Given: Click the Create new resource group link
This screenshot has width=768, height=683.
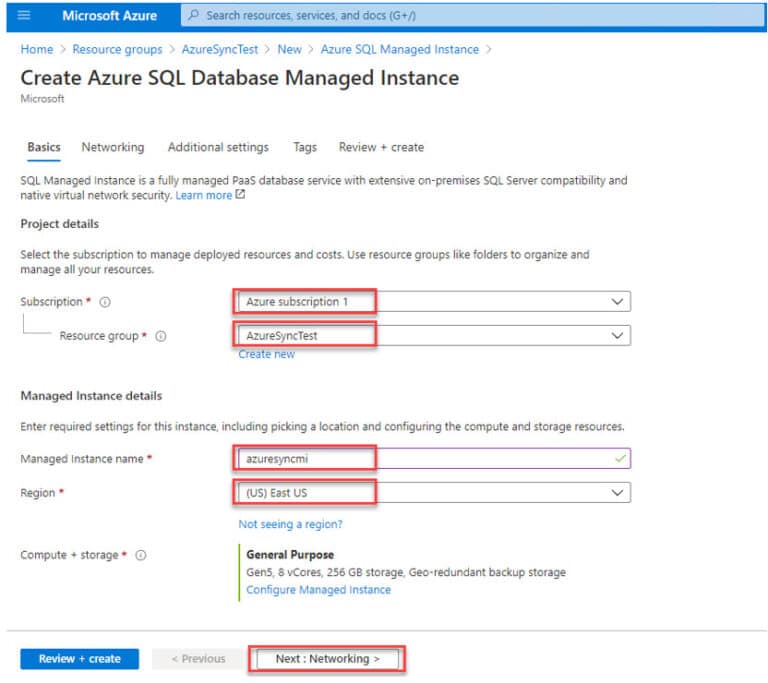Looking at the screenshot, I should (266, 354).
